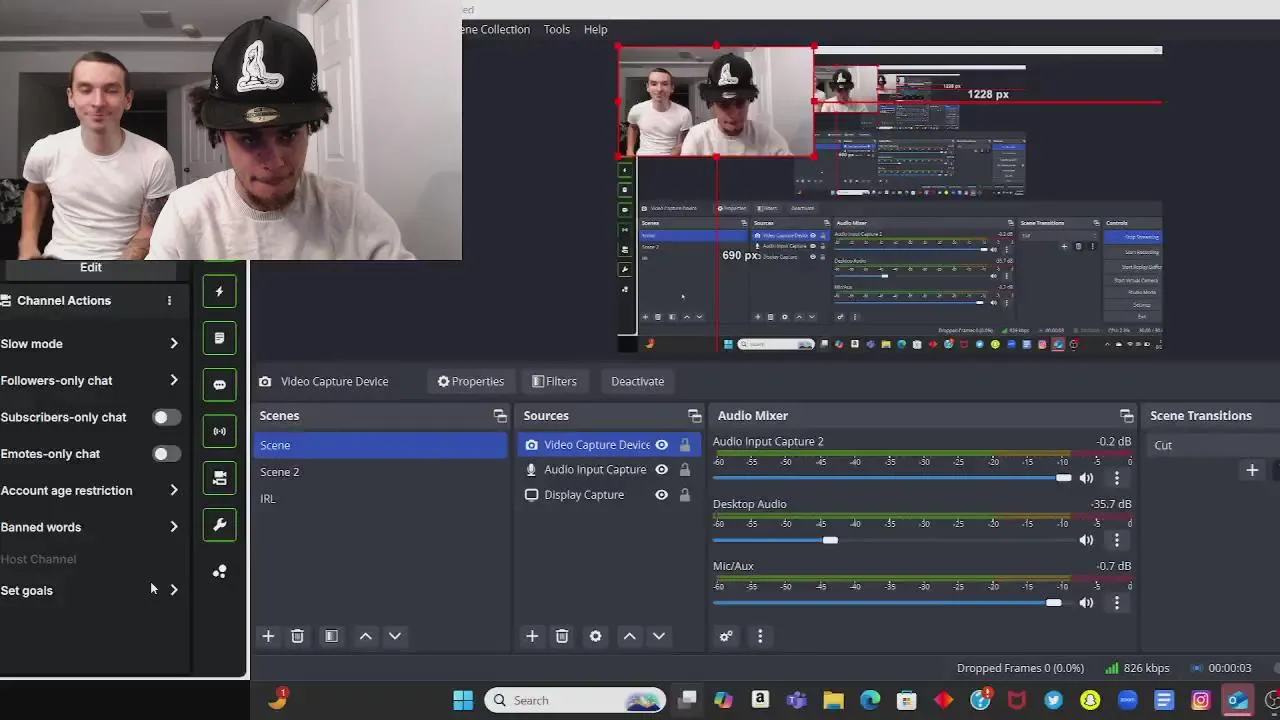The image size is (1280, 720).
Task: Open Microsoft Edge from taskbar
Action: pyautogui.click(x=870, y=700)
